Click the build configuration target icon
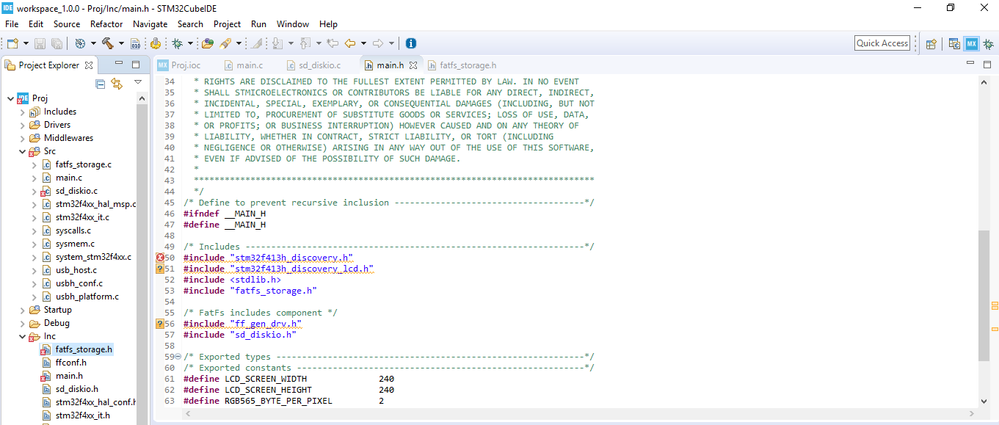This screenshot has height=425, width=999. [80, 43]
